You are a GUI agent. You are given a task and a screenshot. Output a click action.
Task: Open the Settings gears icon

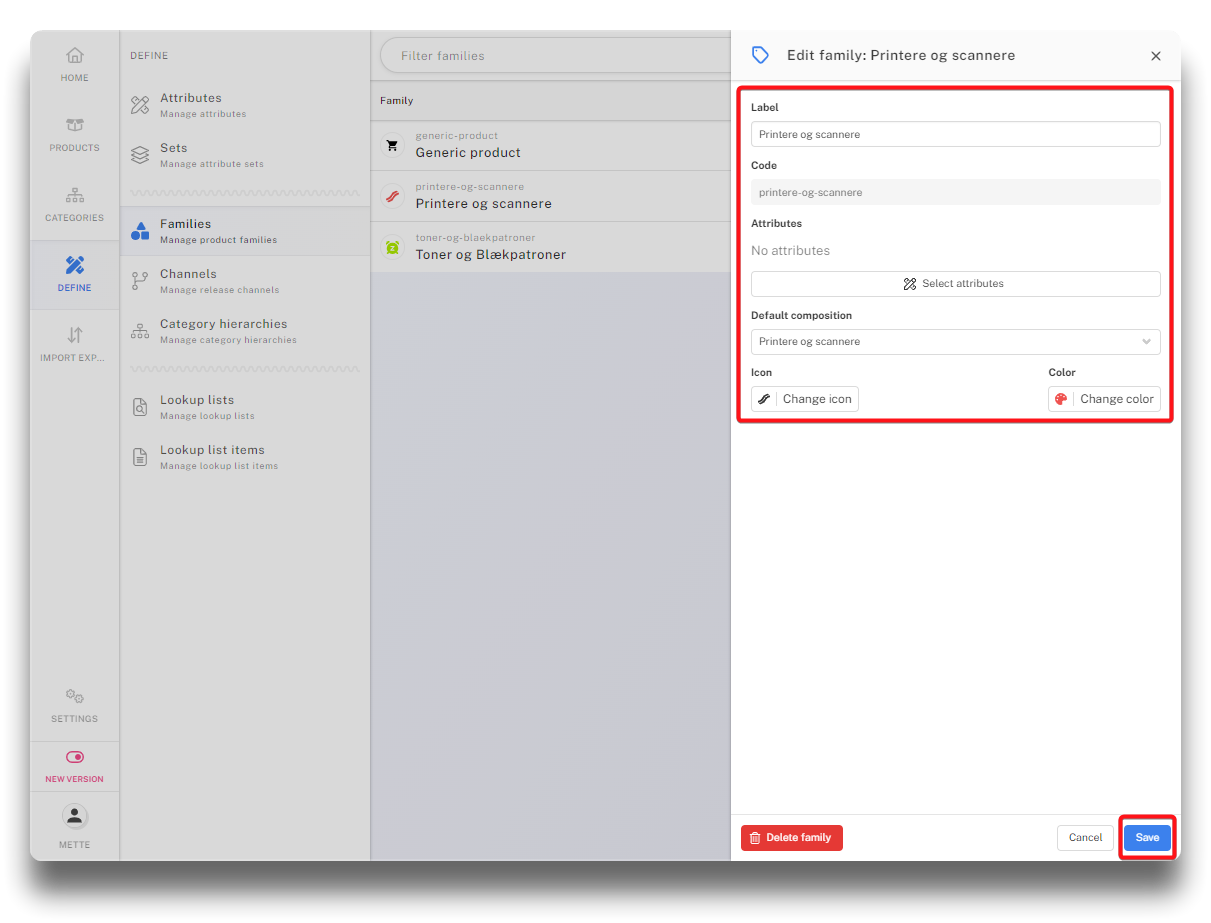(x=75, y=697)
